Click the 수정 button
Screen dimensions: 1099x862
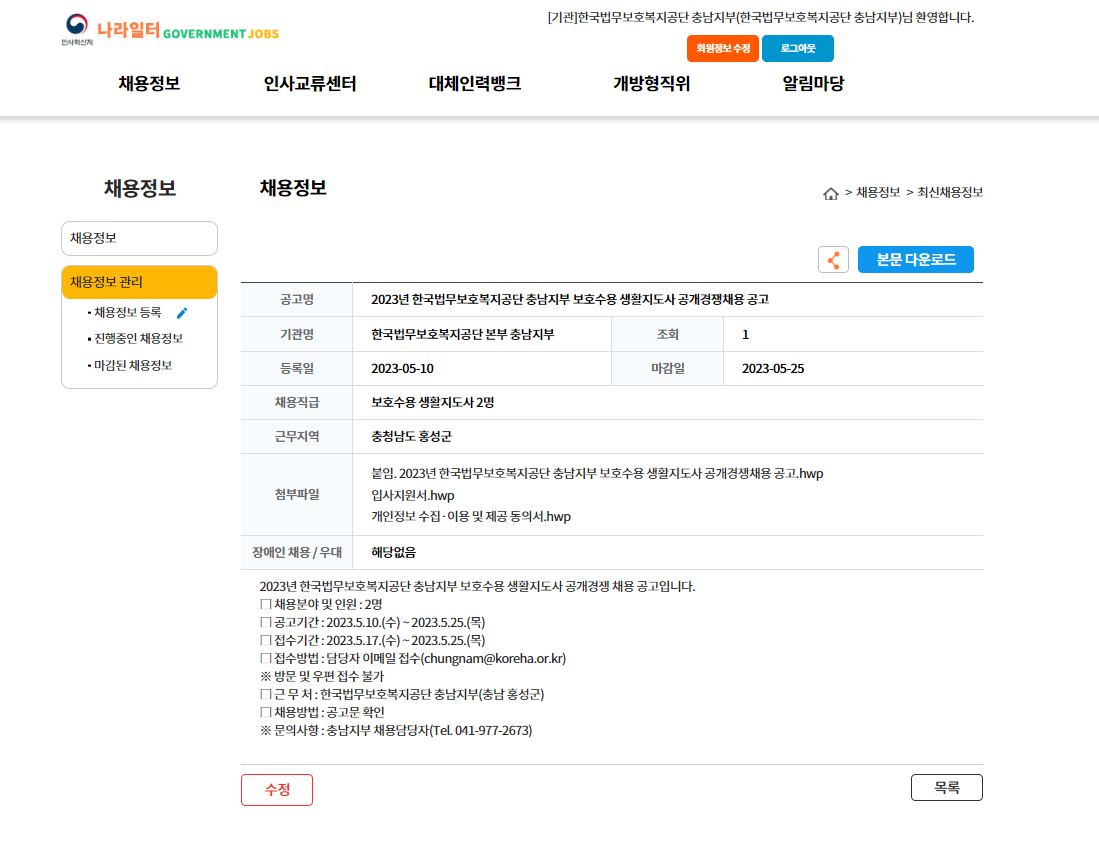pyautogui.click(x=277, y=790)
